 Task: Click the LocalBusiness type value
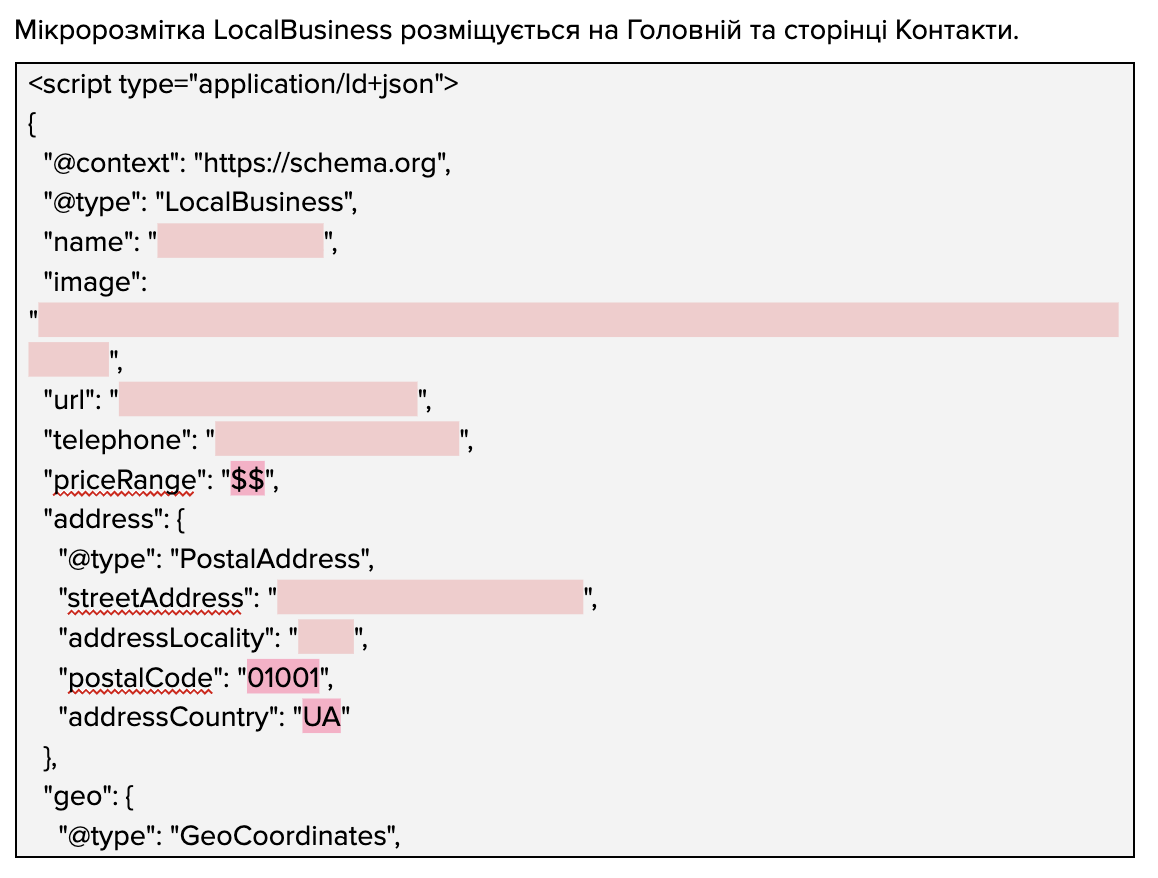click(254, 202)
